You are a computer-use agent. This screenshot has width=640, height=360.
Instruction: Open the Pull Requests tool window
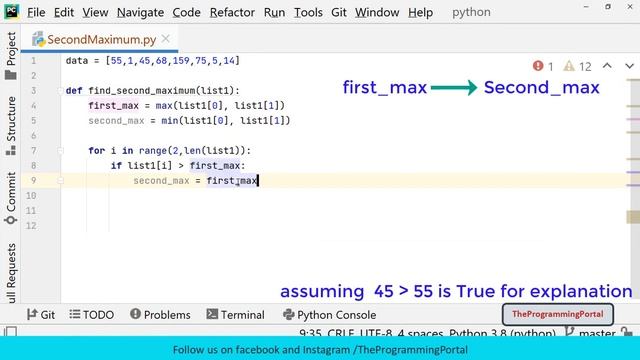[11, 273]
